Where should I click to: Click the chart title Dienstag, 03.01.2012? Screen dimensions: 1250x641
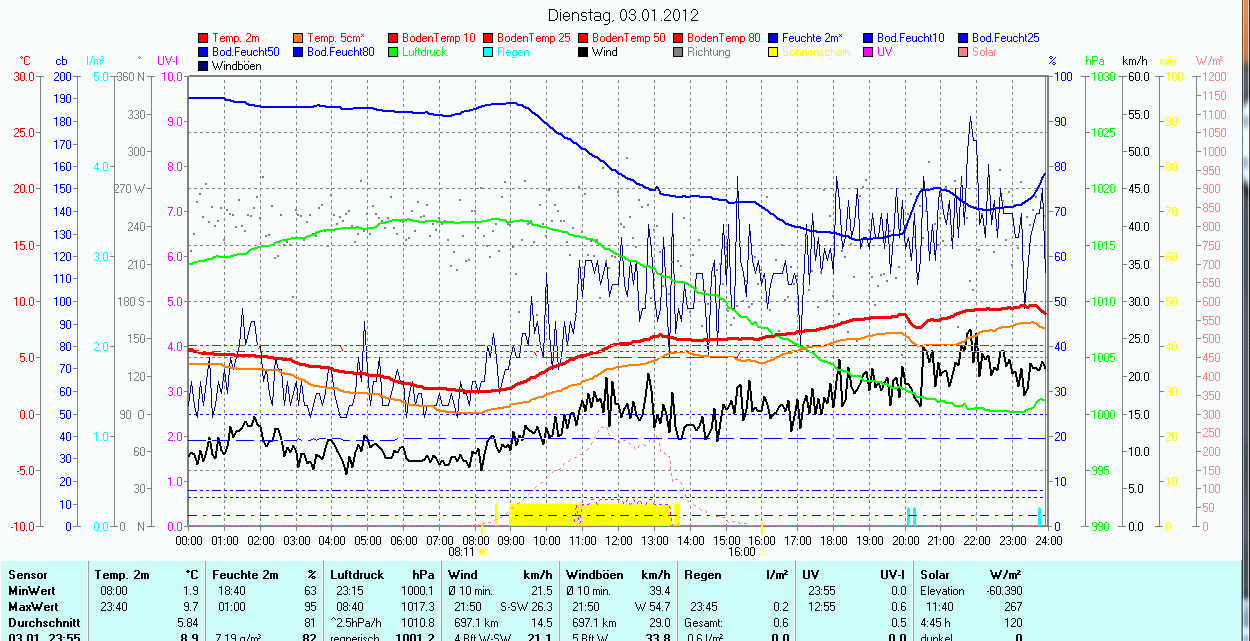pyautogui.click(x=624, y=15)
